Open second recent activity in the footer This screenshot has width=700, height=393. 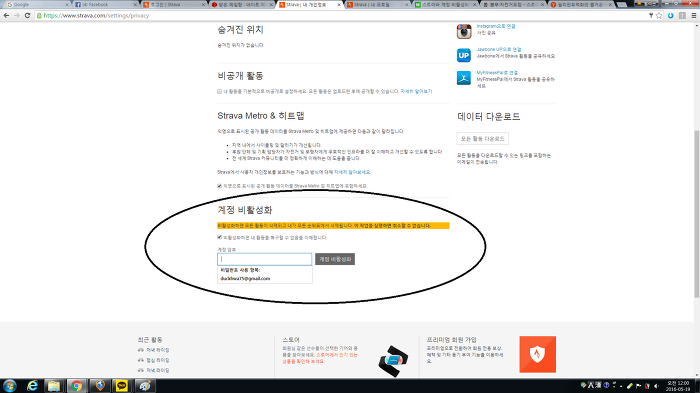coord(158,360)
